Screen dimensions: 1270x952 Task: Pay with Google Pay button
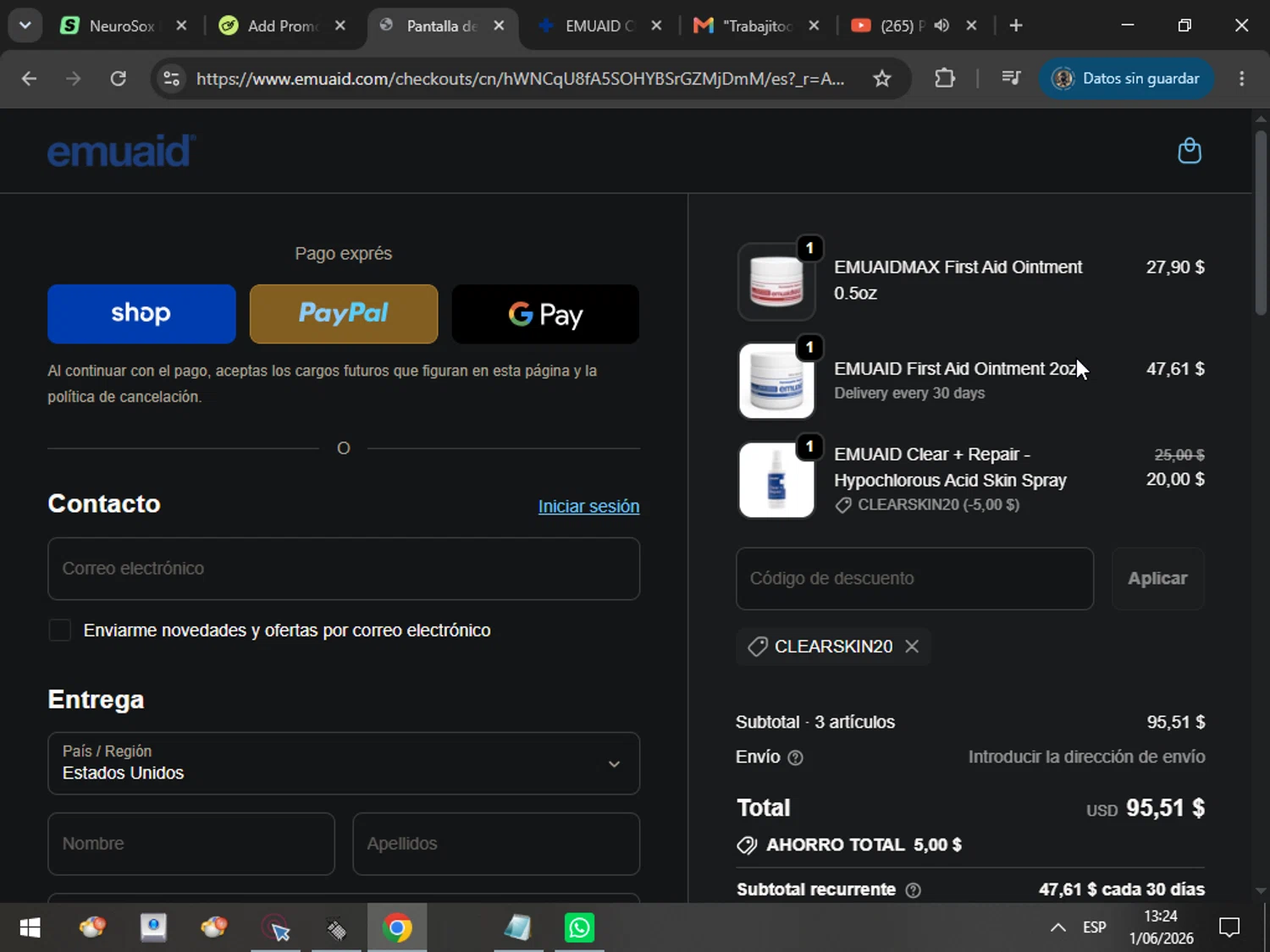click(x=545, y=314)
